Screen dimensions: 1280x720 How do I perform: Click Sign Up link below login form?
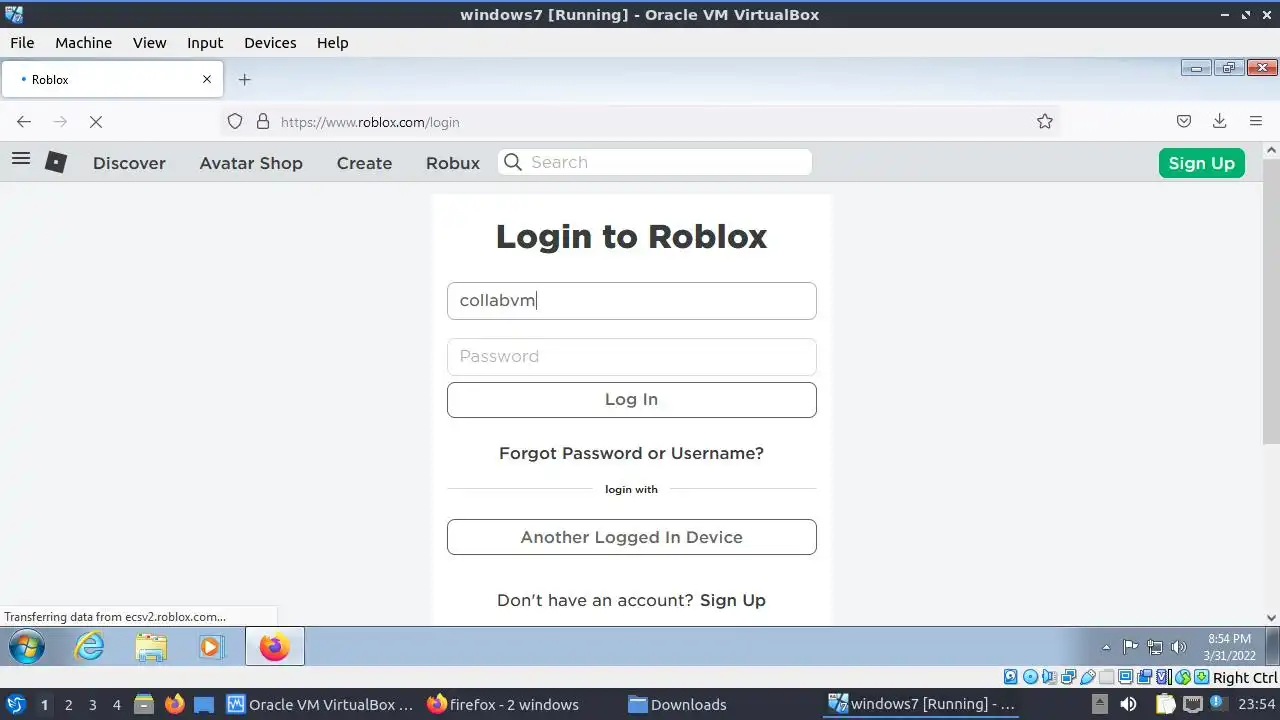733,600
